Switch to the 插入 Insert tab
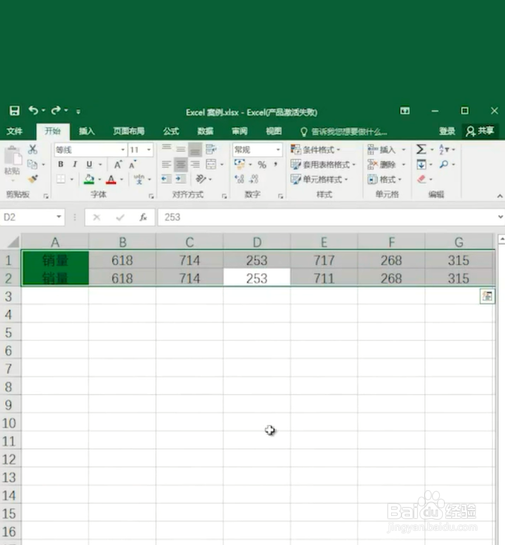 click(x=87, y=131)
